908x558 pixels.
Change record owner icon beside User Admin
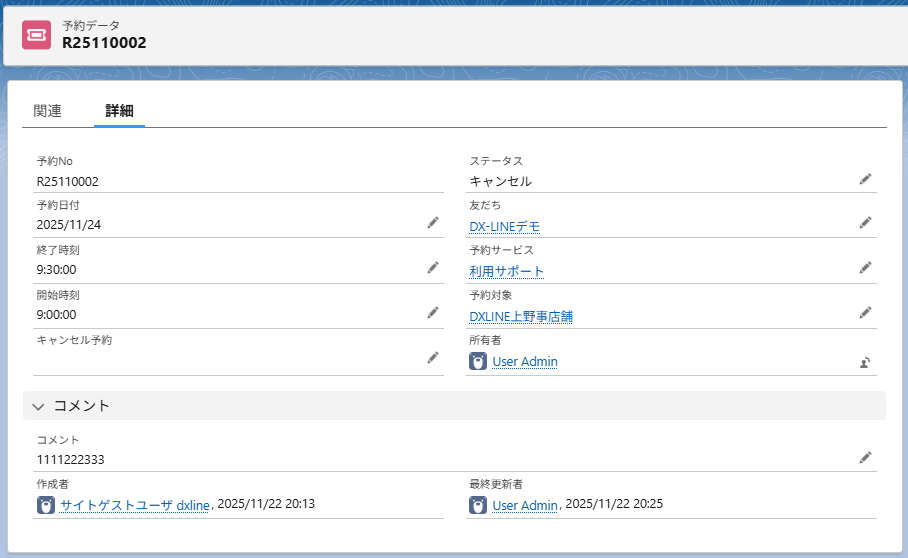pos(865,362)
